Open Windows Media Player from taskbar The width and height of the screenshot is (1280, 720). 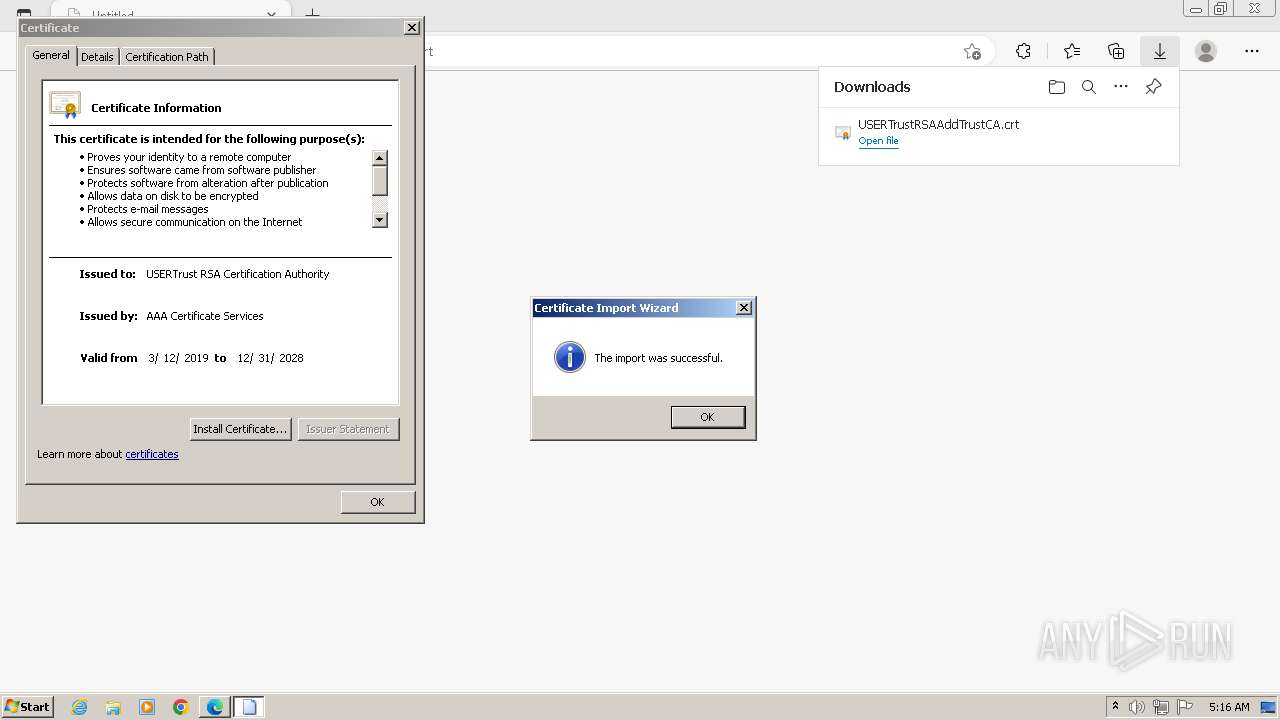point(147,707)
